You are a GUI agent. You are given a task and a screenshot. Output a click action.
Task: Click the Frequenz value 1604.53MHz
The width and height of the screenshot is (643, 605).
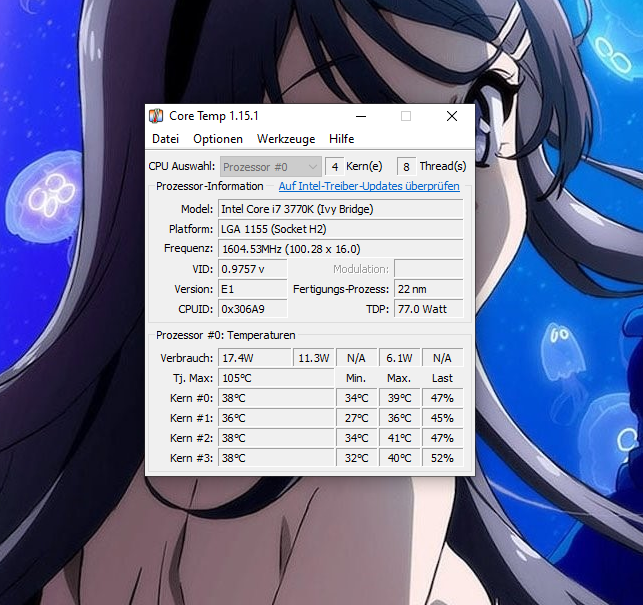pyautogui.click(x=340, y=249)
